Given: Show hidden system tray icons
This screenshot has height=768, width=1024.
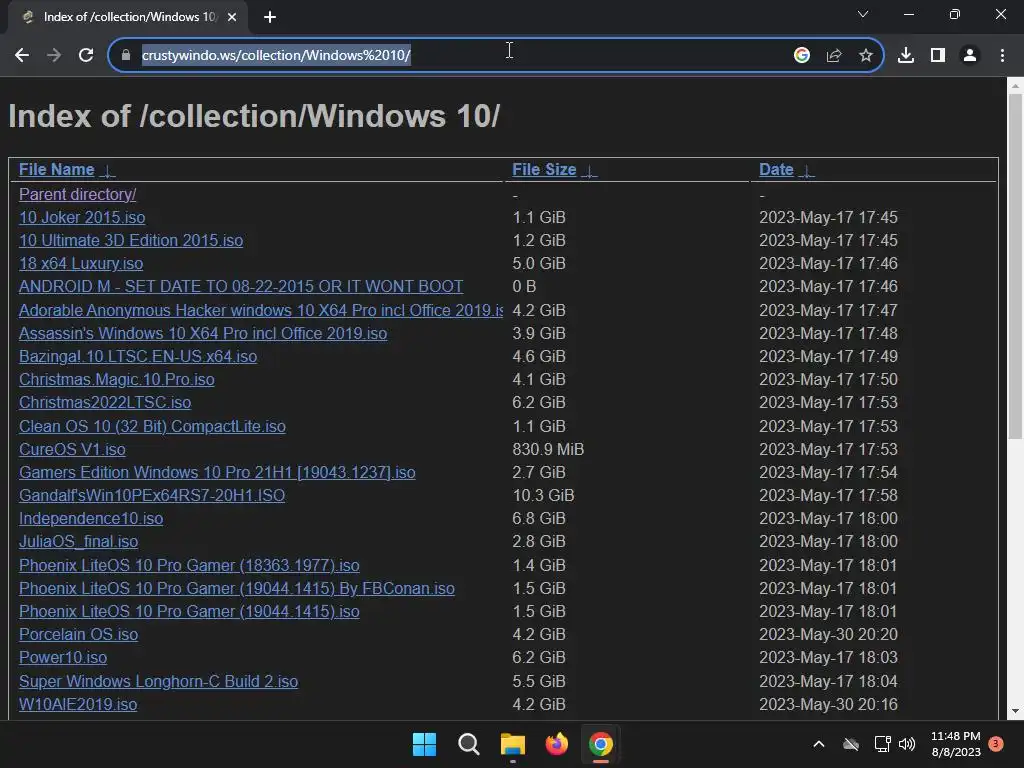Looking at the screenshot, I should click(x=818, y=744).
